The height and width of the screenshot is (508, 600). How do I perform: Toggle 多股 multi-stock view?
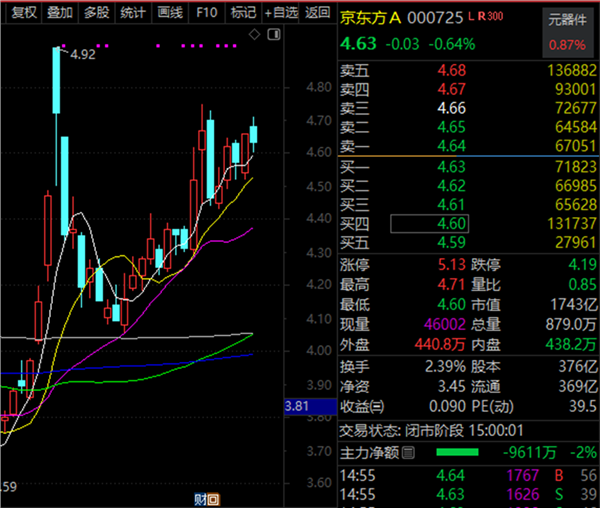click(96, 13)
